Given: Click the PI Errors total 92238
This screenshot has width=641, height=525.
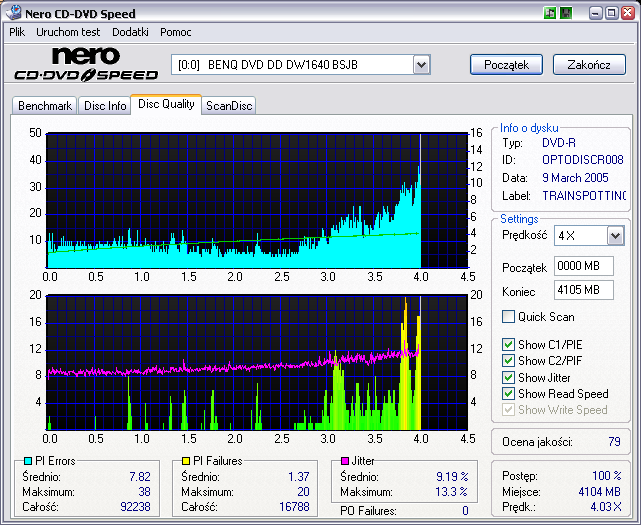Looking at the screenshot, I should [135, 507].
